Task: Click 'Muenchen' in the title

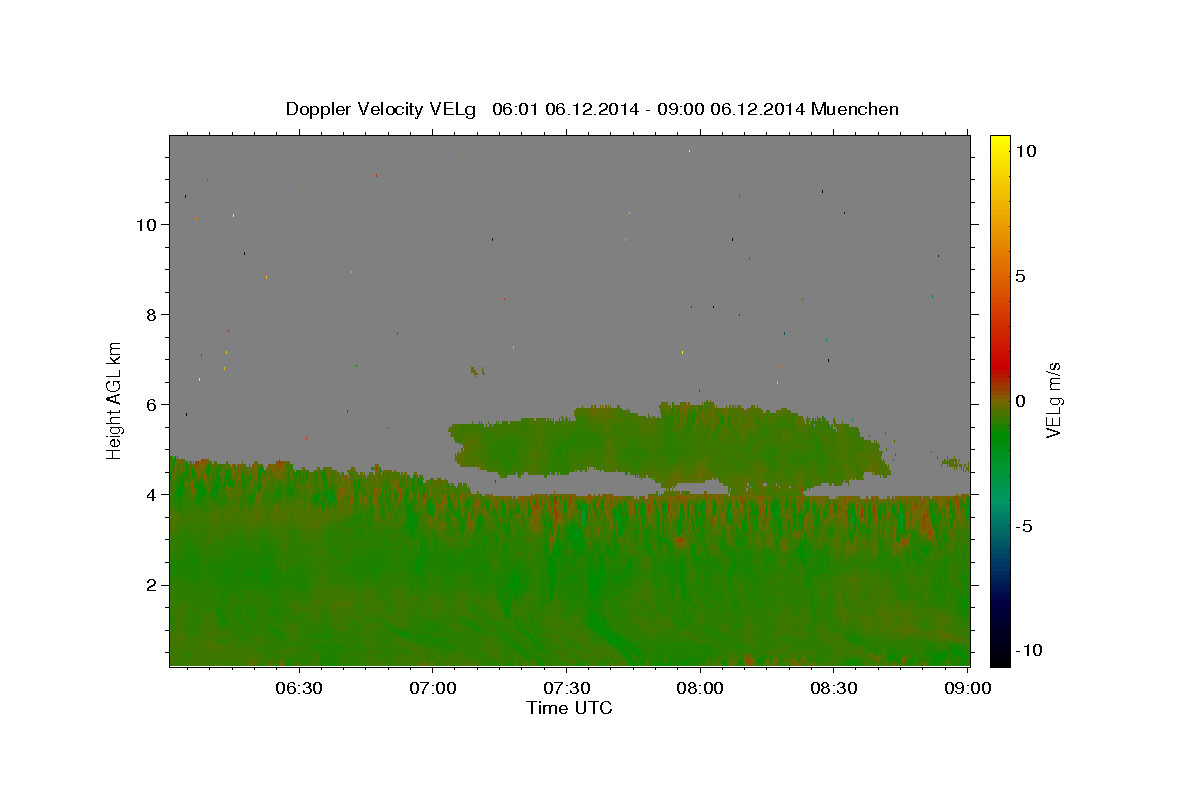Action: pos(855,109)
